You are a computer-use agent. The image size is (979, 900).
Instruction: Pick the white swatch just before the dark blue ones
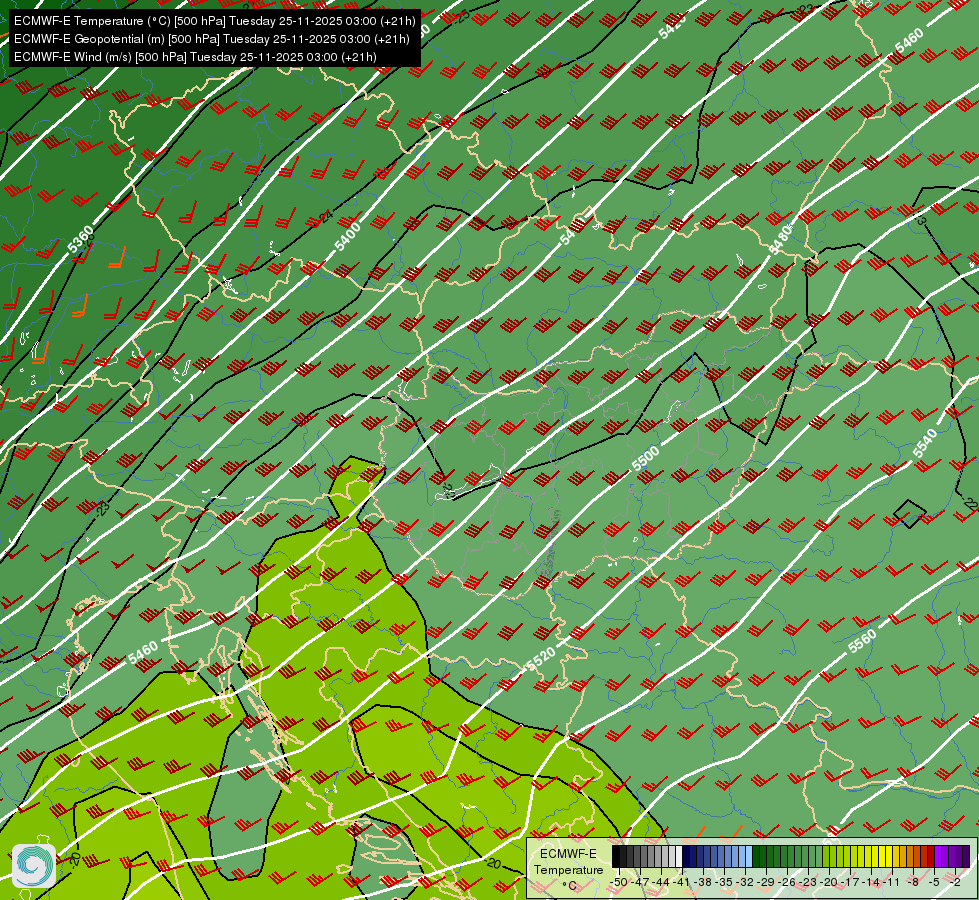pos(679,856)
